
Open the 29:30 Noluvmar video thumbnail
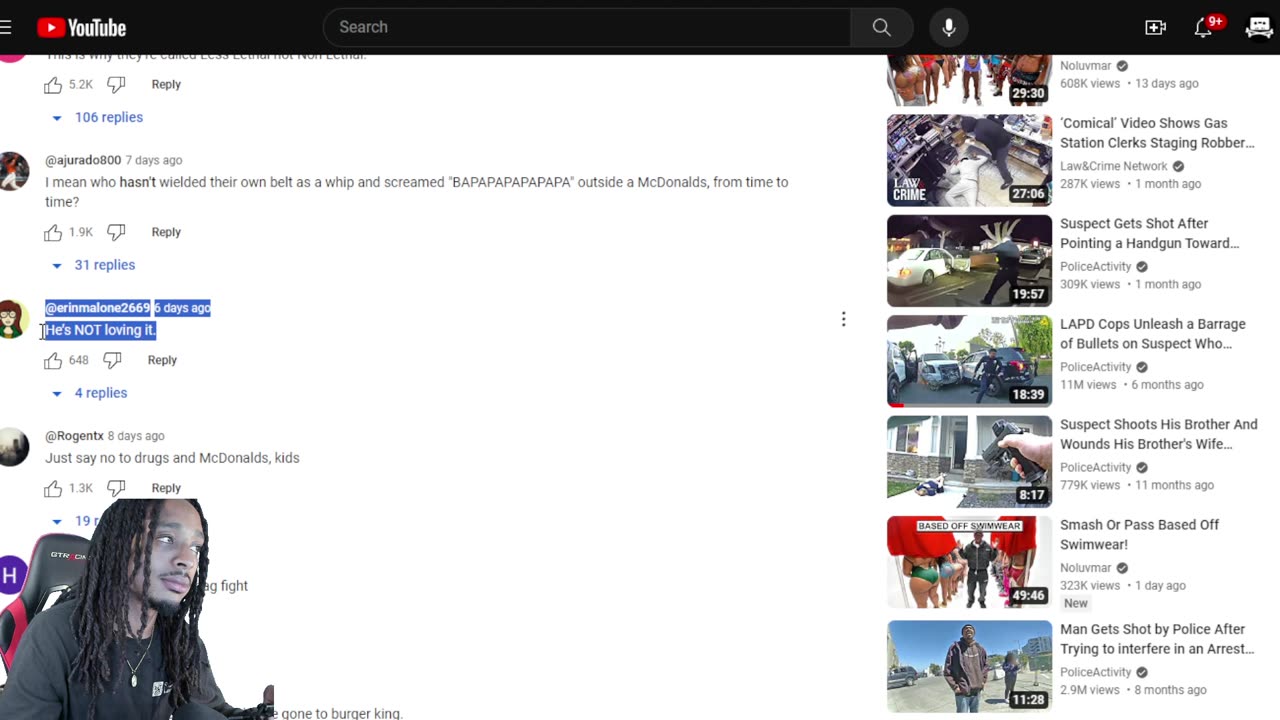tap(969, 80)
